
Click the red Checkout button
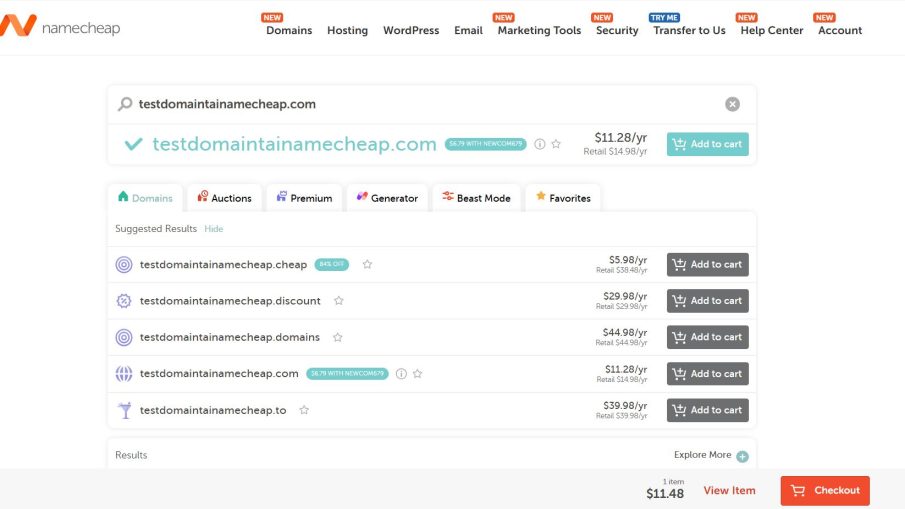click(825, 491)
